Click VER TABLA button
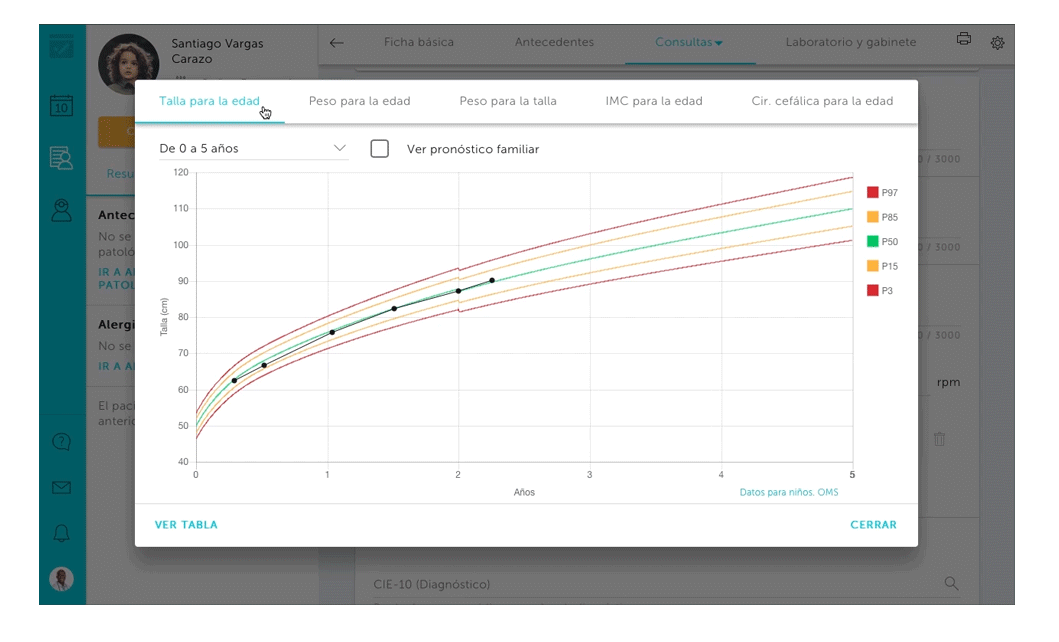Screen dimensions: 1059x642 click(186, 525)
